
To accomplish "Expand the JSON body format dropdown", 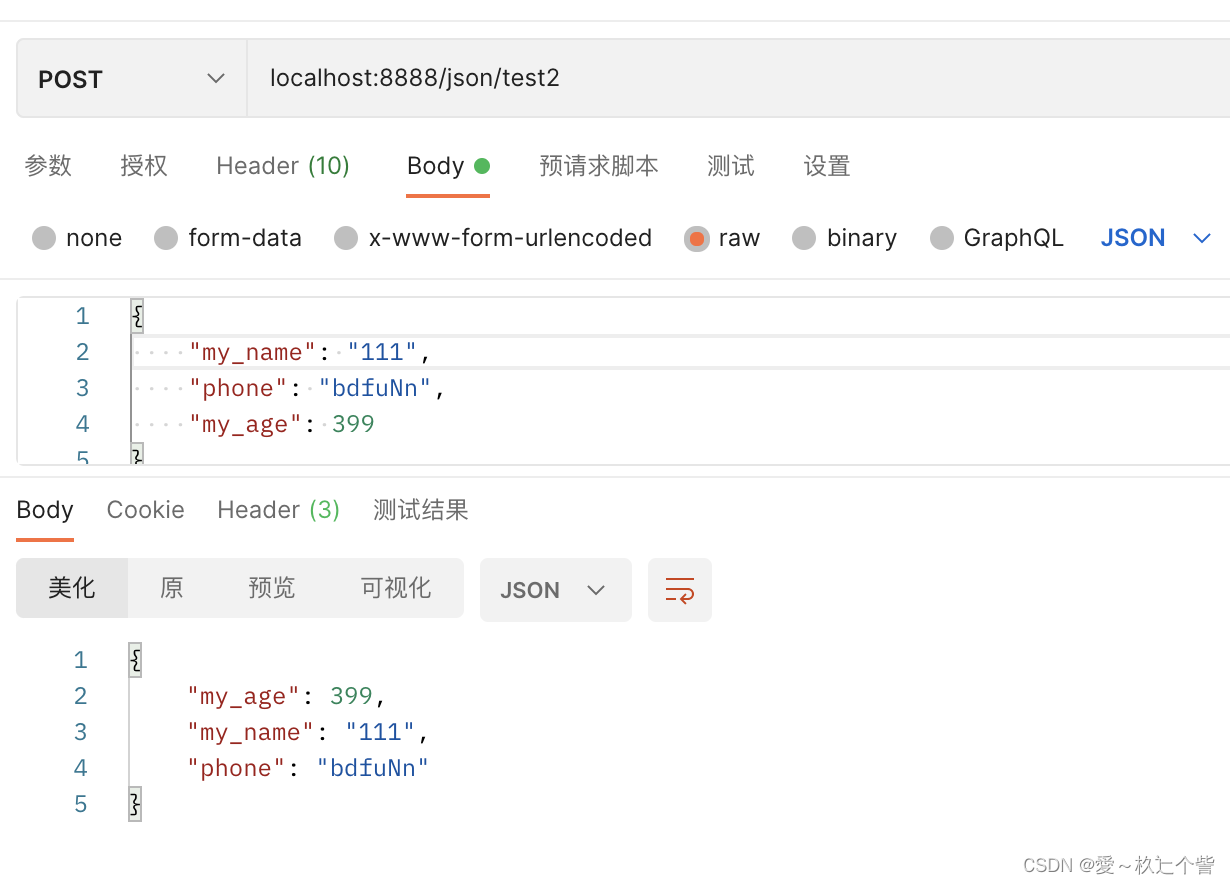I will click(x=1155, y=238).
